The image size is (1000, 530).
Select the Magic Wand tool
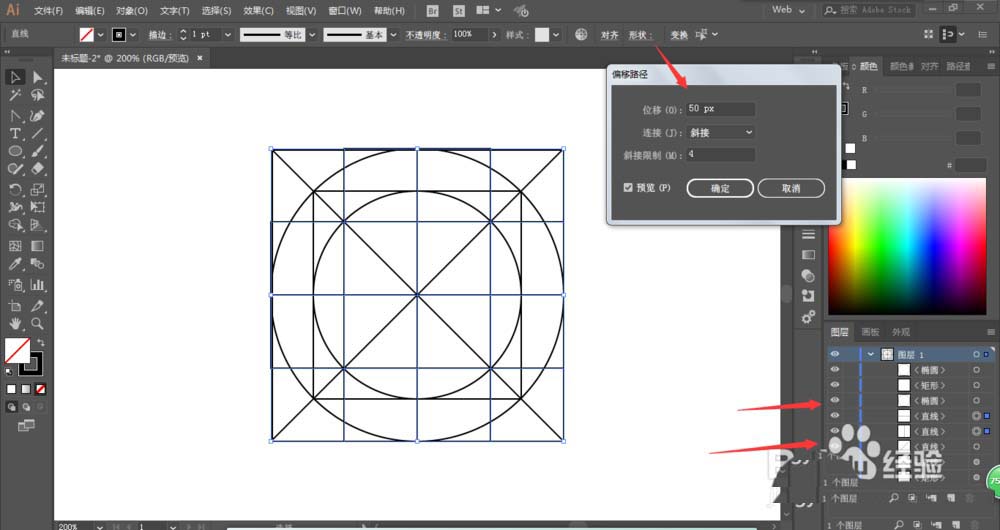tap(15, 95)
